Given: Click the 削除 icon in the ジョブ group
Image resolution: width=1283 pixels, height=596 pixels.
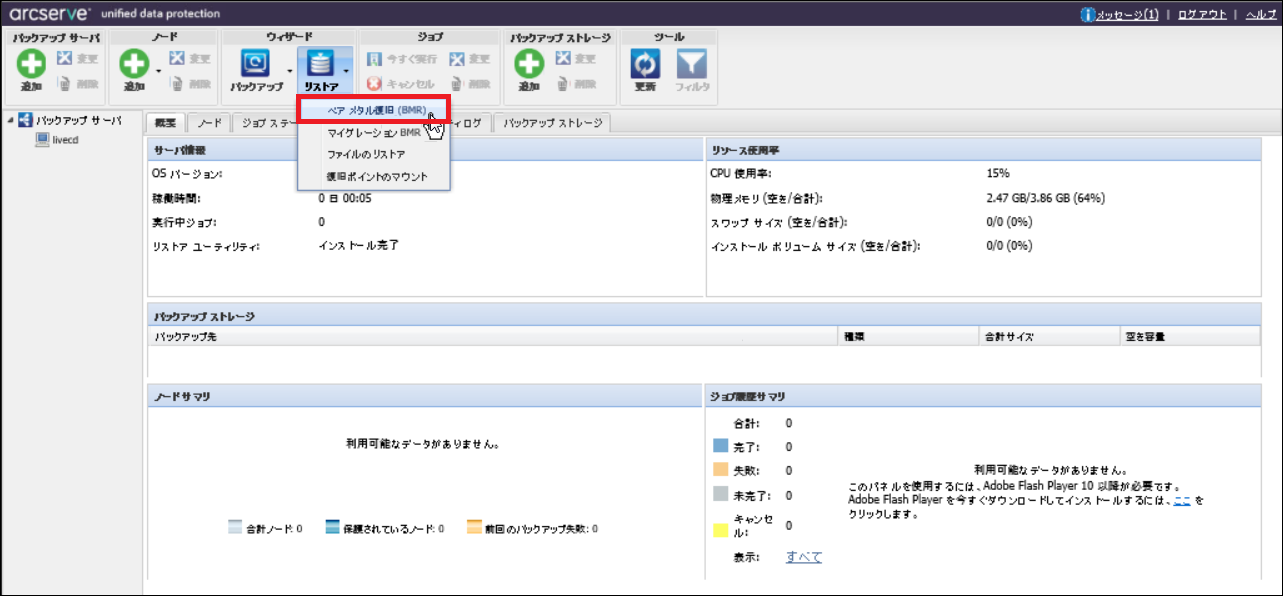Looking at the screenshot, I should coord(457,84).
